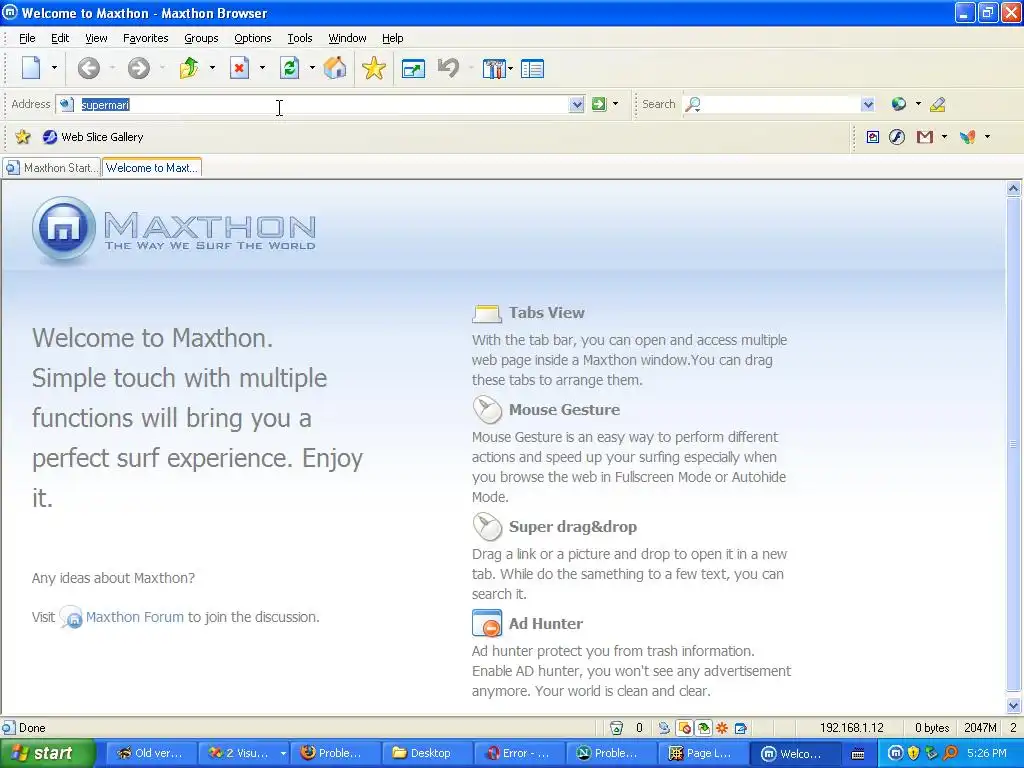Select the Welcome to Maxt... tab
Image resolution: width=1024 pixels, height=768 pixels.
click(x=152, y=168)
